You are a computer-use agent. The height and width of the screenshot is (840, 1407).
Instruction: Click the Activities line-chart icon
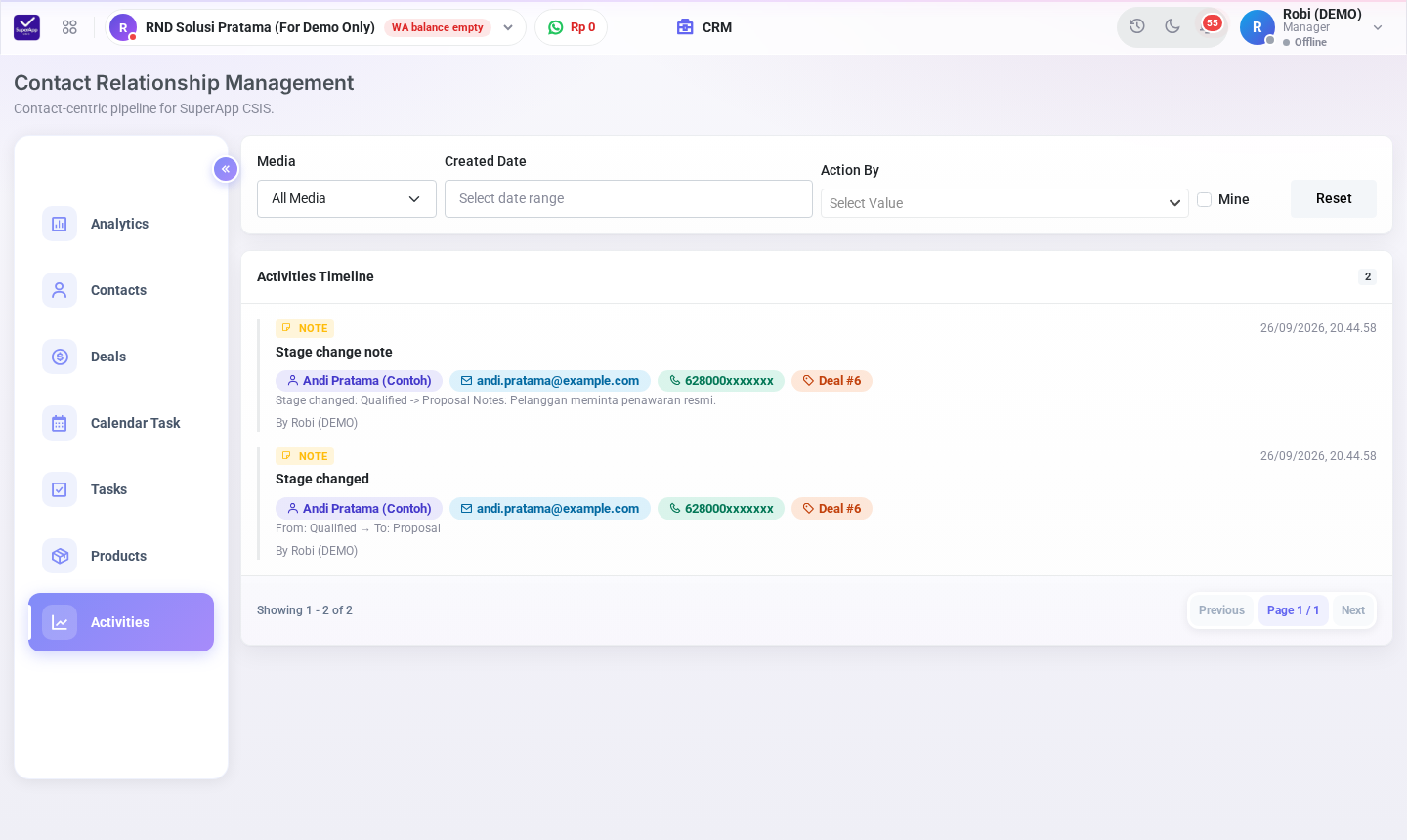(x=60, y=622)
